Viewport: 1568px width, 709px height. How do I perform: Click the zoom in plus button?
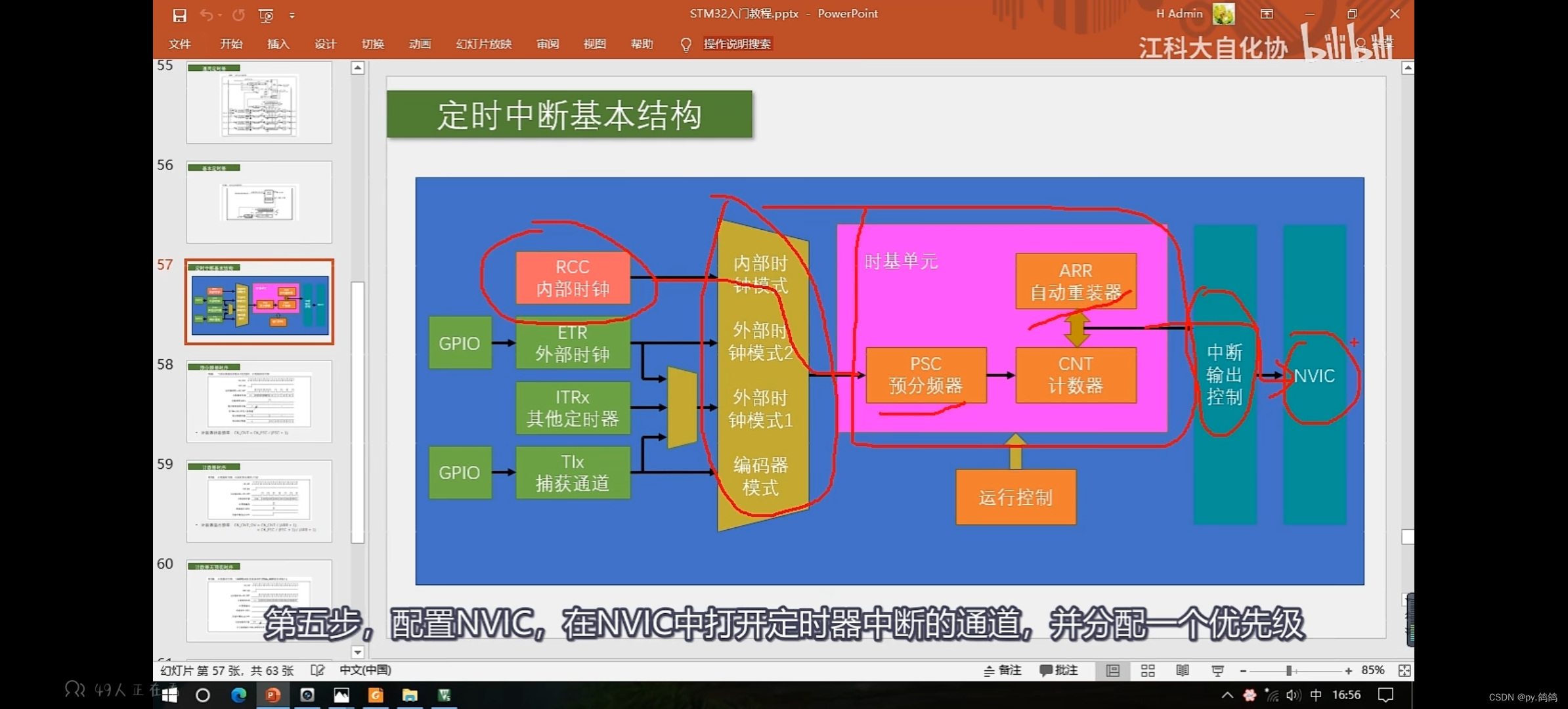point(1348,671)
